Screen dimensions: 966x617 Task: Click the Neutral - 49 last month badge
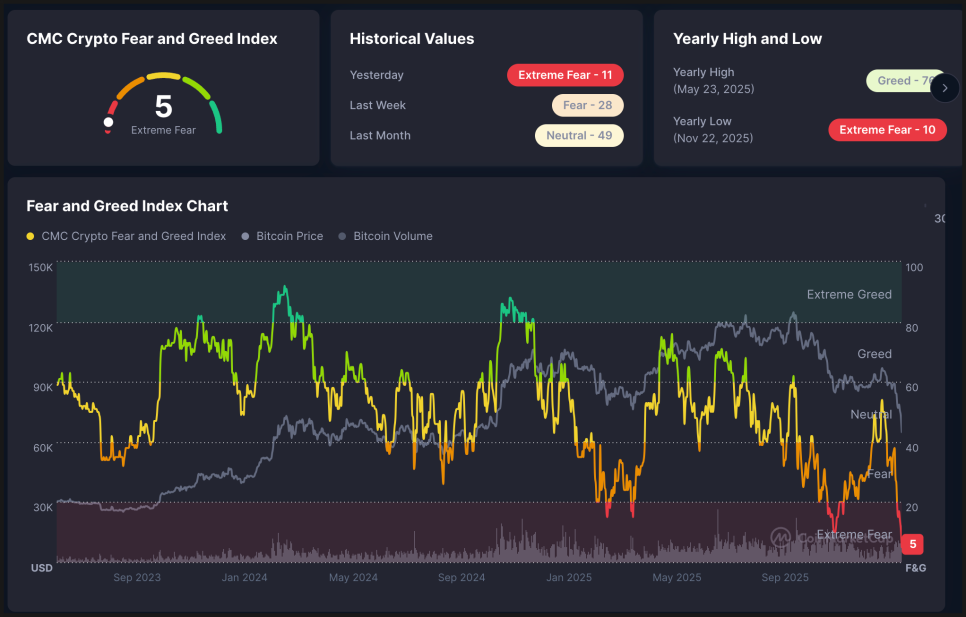click(x=579, y=135)
